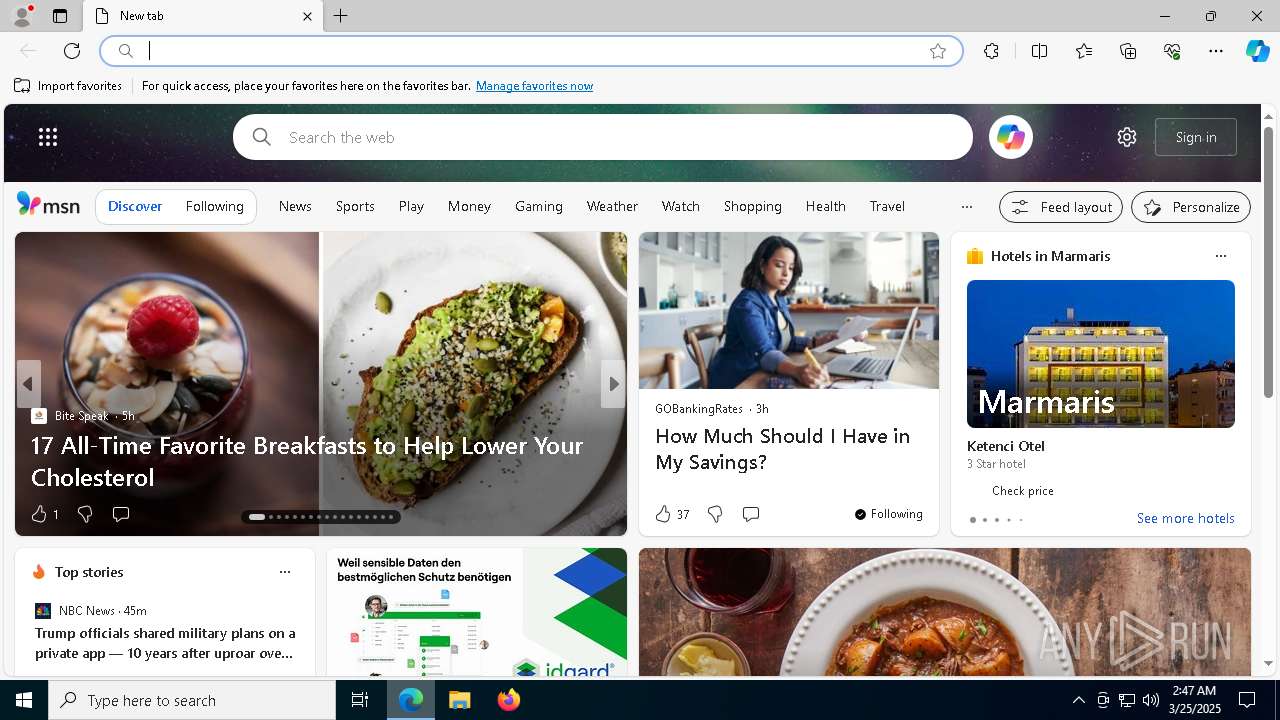
Task: Open the tab actions menu icon
Action: point(60,16)
